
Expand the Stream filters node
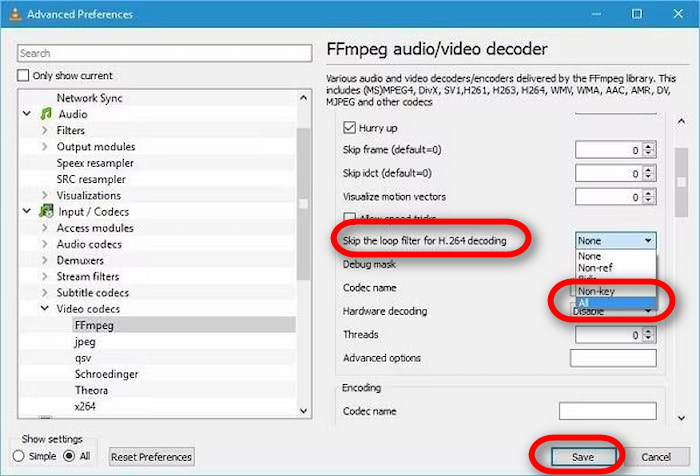(45, 276)
